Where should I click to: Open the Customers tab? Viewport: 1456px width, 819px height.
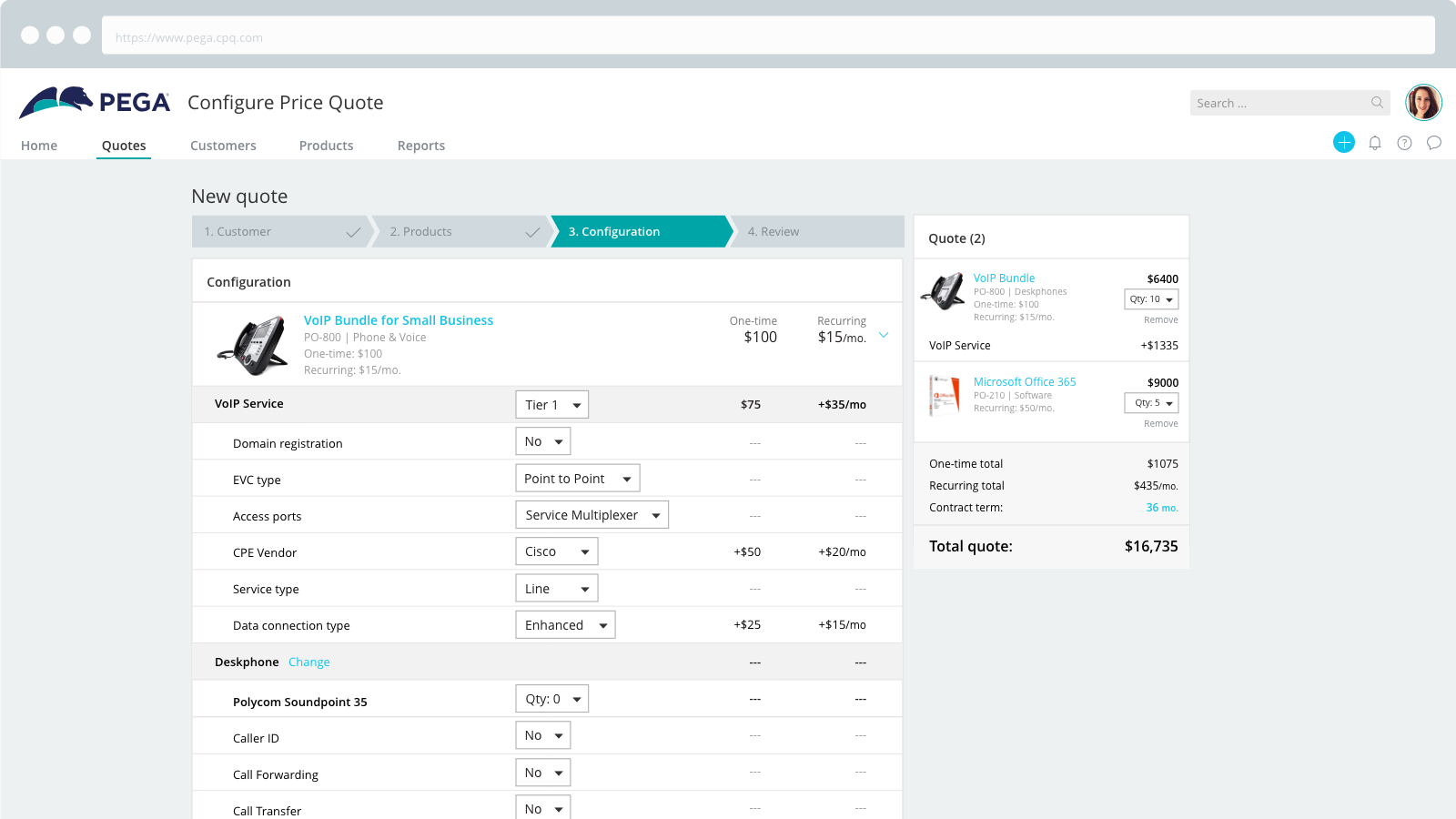click(x=223, y=146)
